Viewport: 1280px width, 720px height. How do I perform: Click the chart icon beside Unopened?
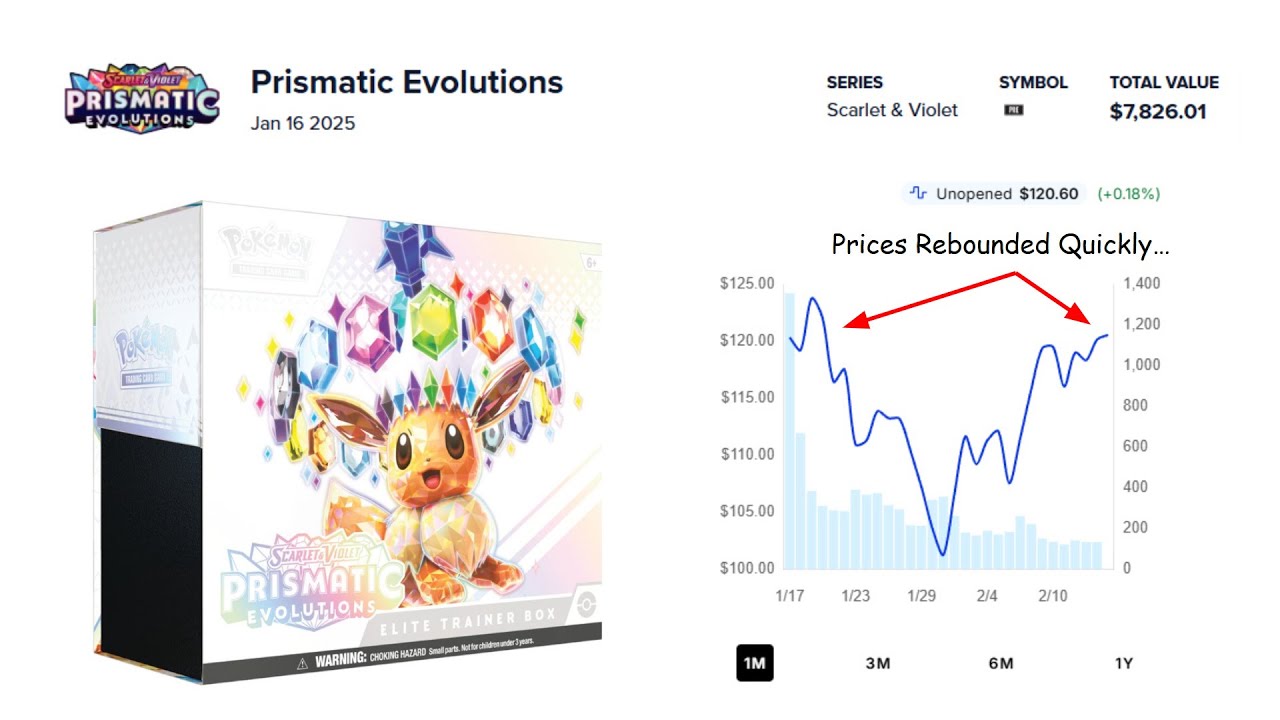click(x=917, y=193)
